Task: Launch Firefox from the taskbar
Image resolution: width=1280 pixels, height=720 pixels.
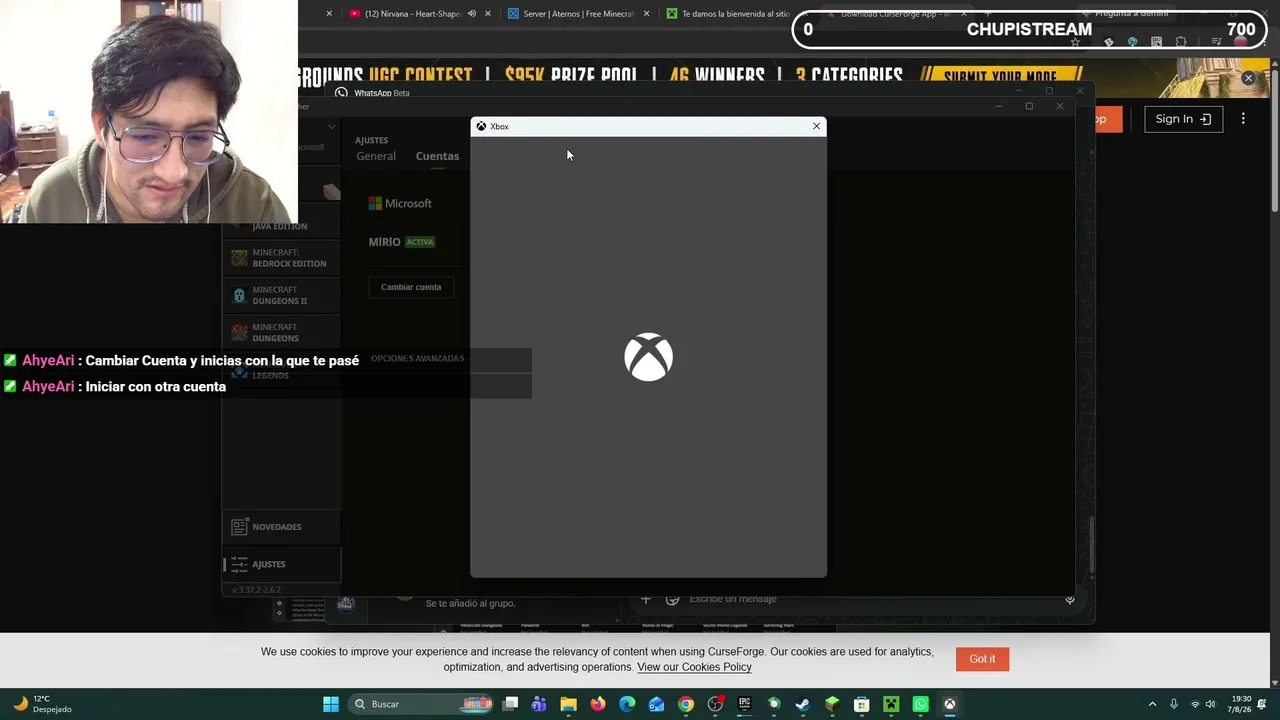Action: coord(598,704)
